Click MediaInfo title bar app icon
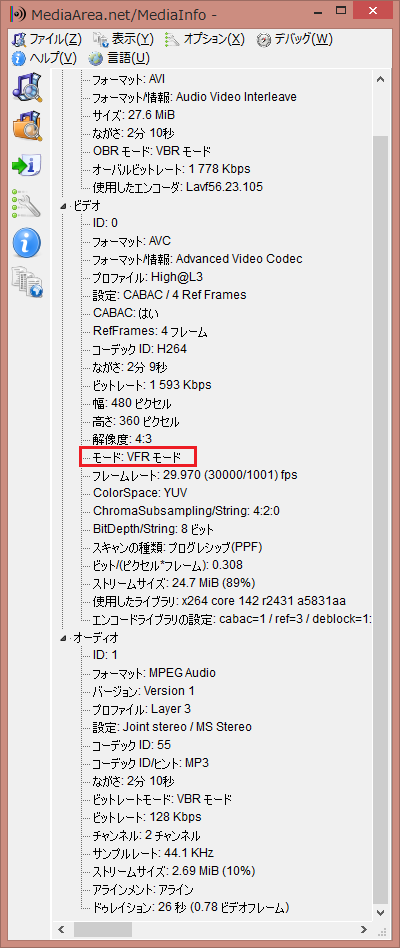Screen dimensions: 400x948 click(18, 13)
